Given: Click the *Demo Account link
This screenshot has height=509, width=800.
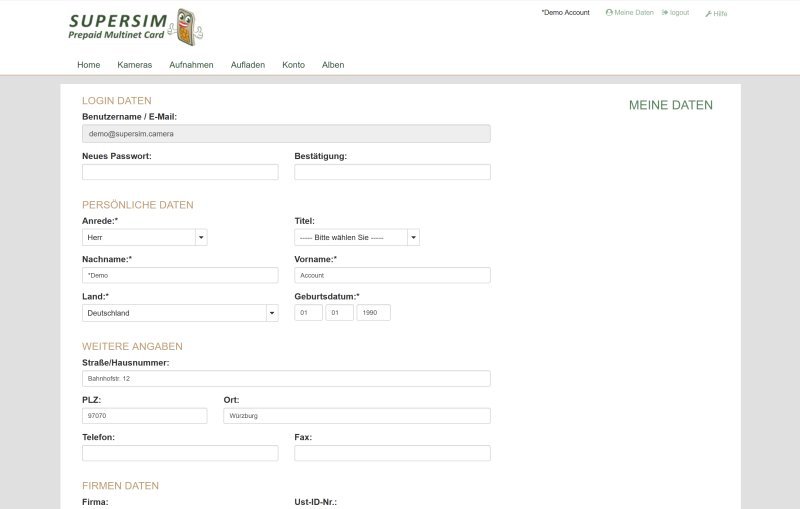Looking at the screenshot, I should (565, 13).
